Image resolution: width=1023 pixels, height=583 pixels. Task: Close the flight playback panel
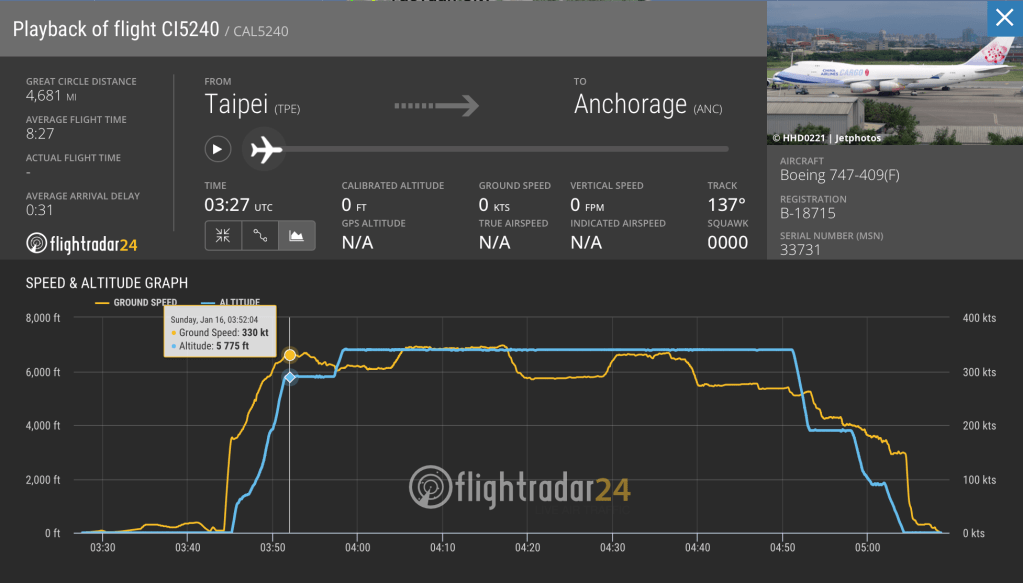[x=1002, y=18]
